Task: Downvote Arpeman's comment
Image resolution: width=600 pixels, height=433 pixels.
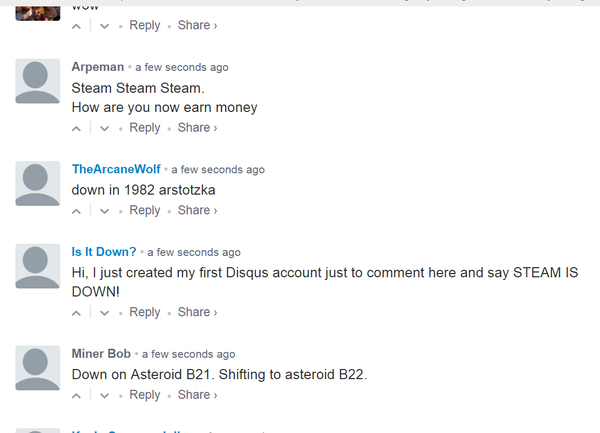Action: tap(105, 128)
